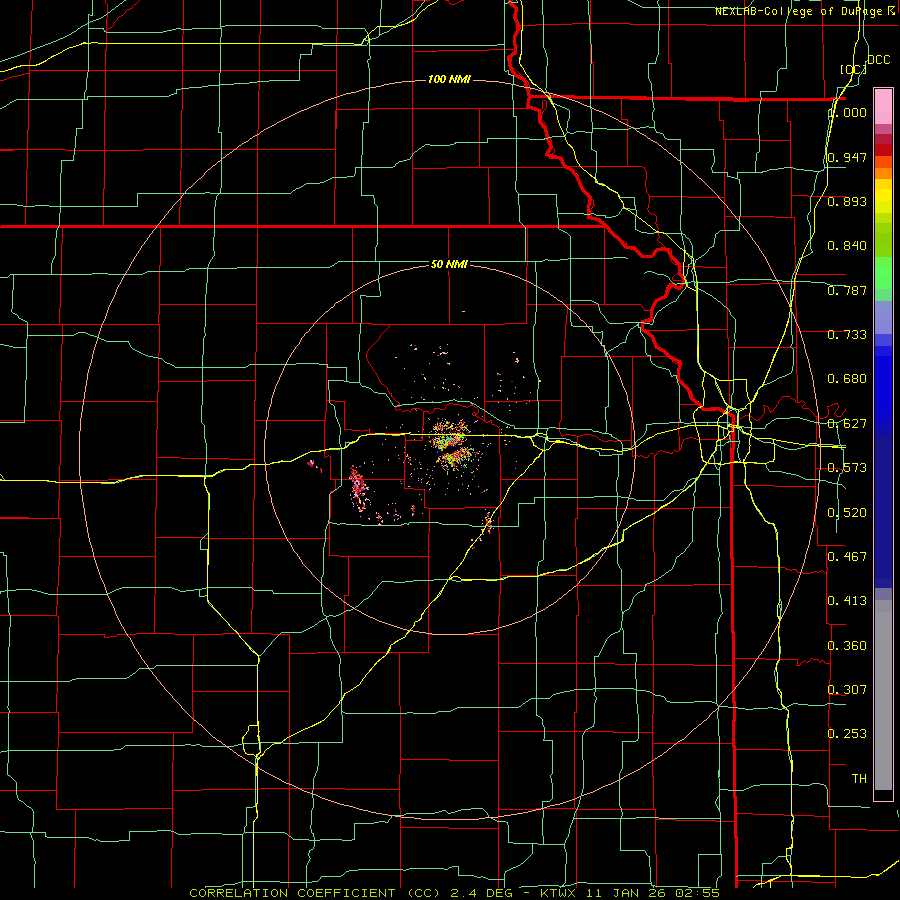Click the 0.307 scale value
Viewport: 900px width, 900px height.
[x=847, y=690]
